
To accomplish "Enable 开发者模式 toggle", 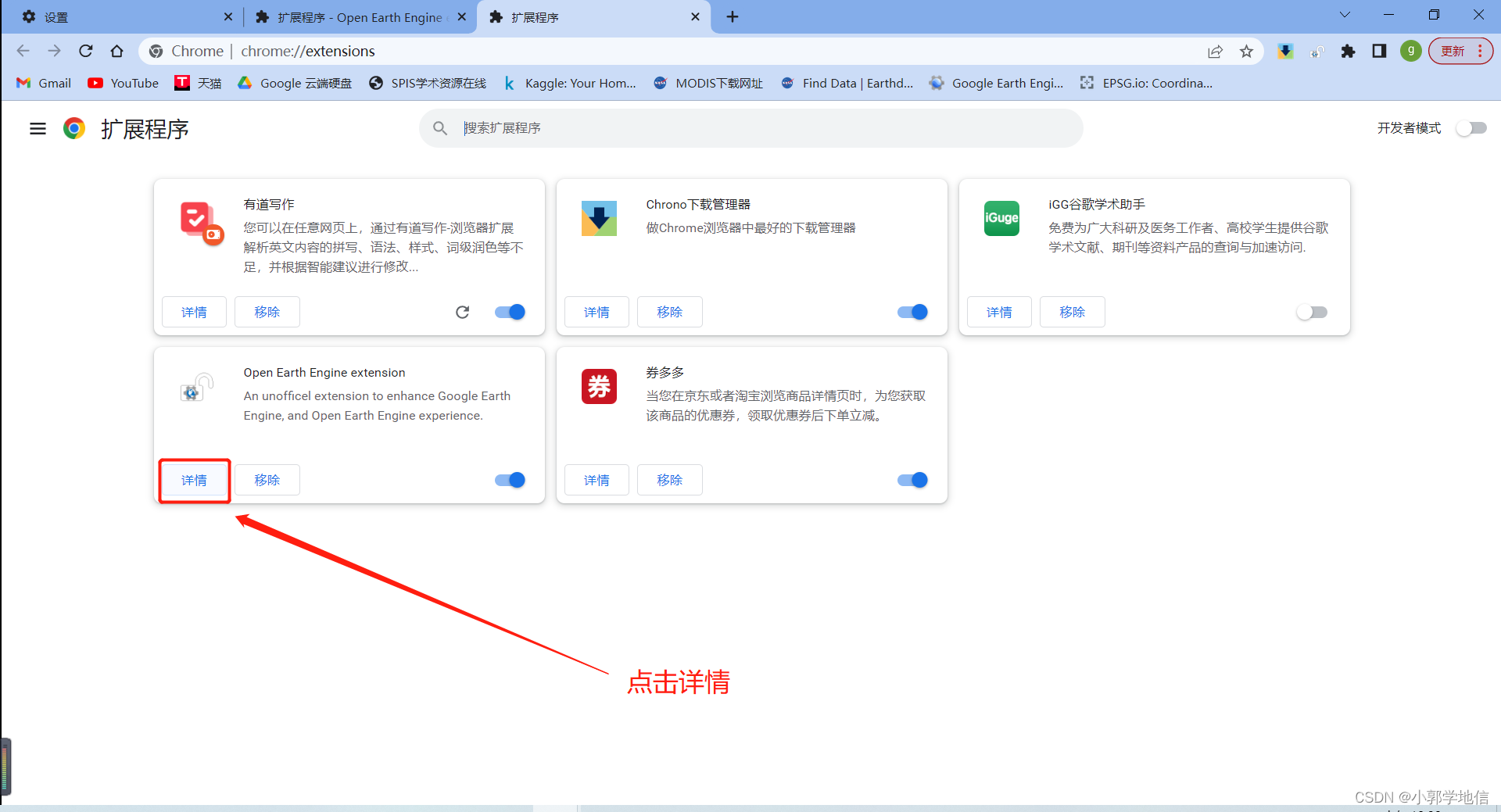I will pos(1471,128).
